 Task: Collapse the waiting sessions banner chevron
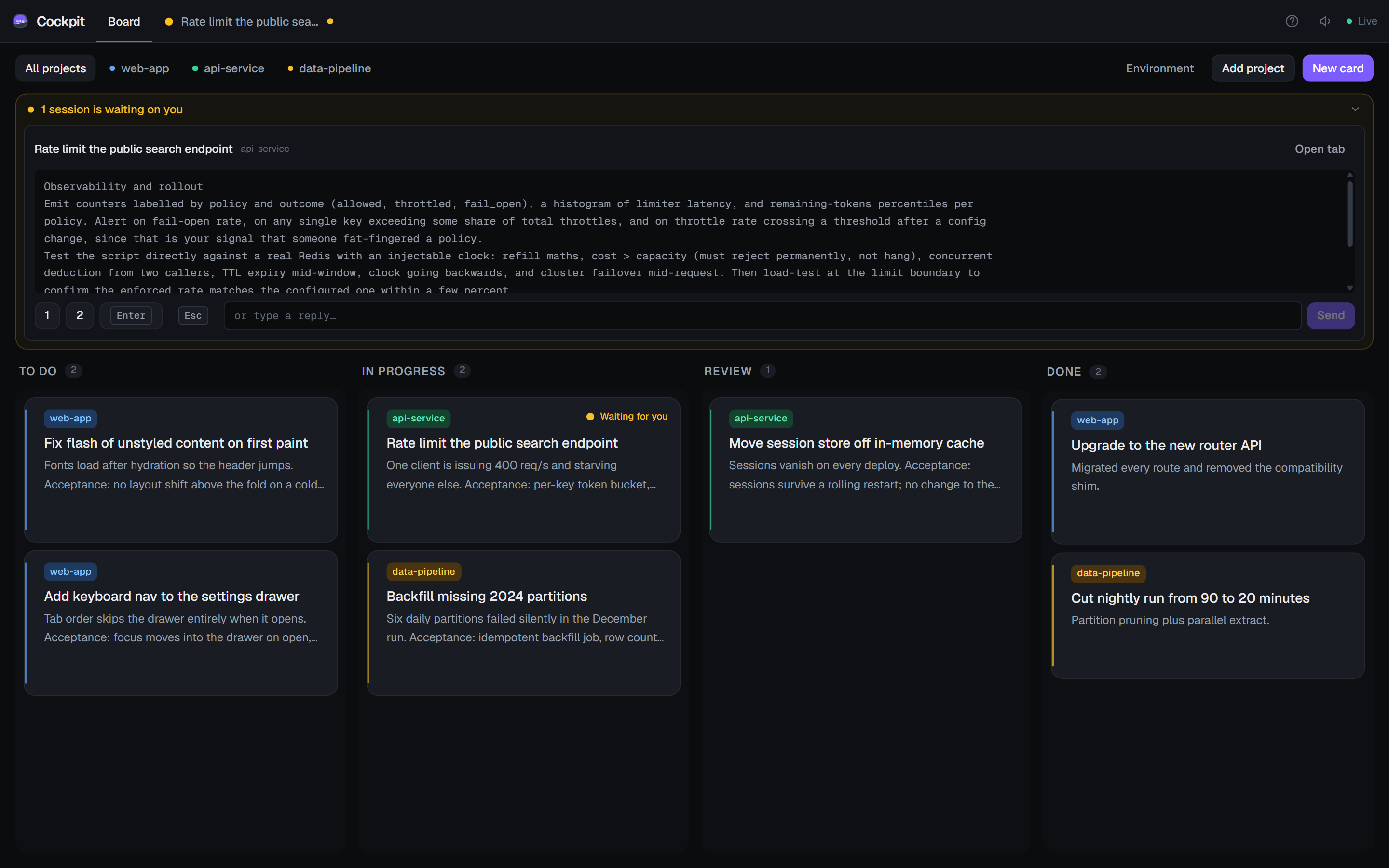point(1355,109)
